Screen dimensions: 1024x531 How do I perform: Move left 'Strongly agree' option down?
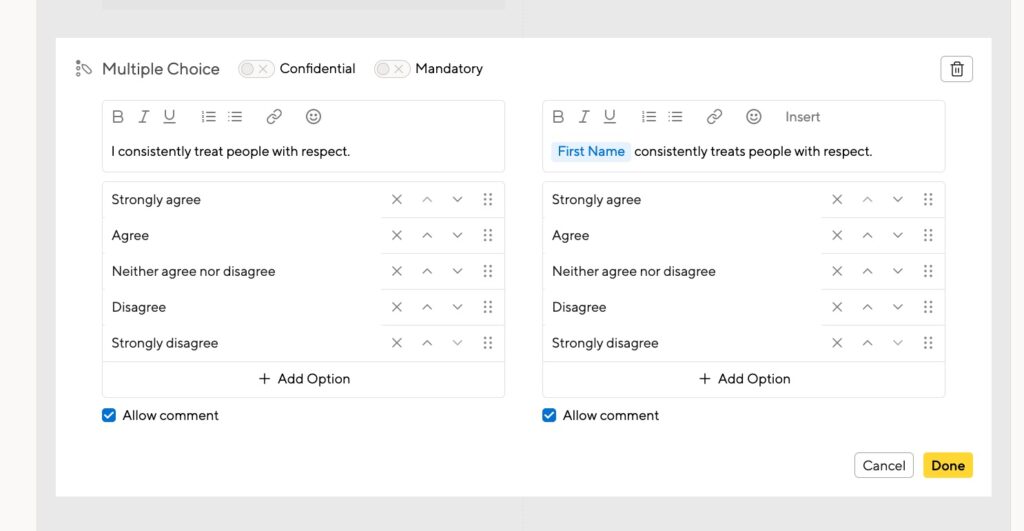[x=457, y=199]
